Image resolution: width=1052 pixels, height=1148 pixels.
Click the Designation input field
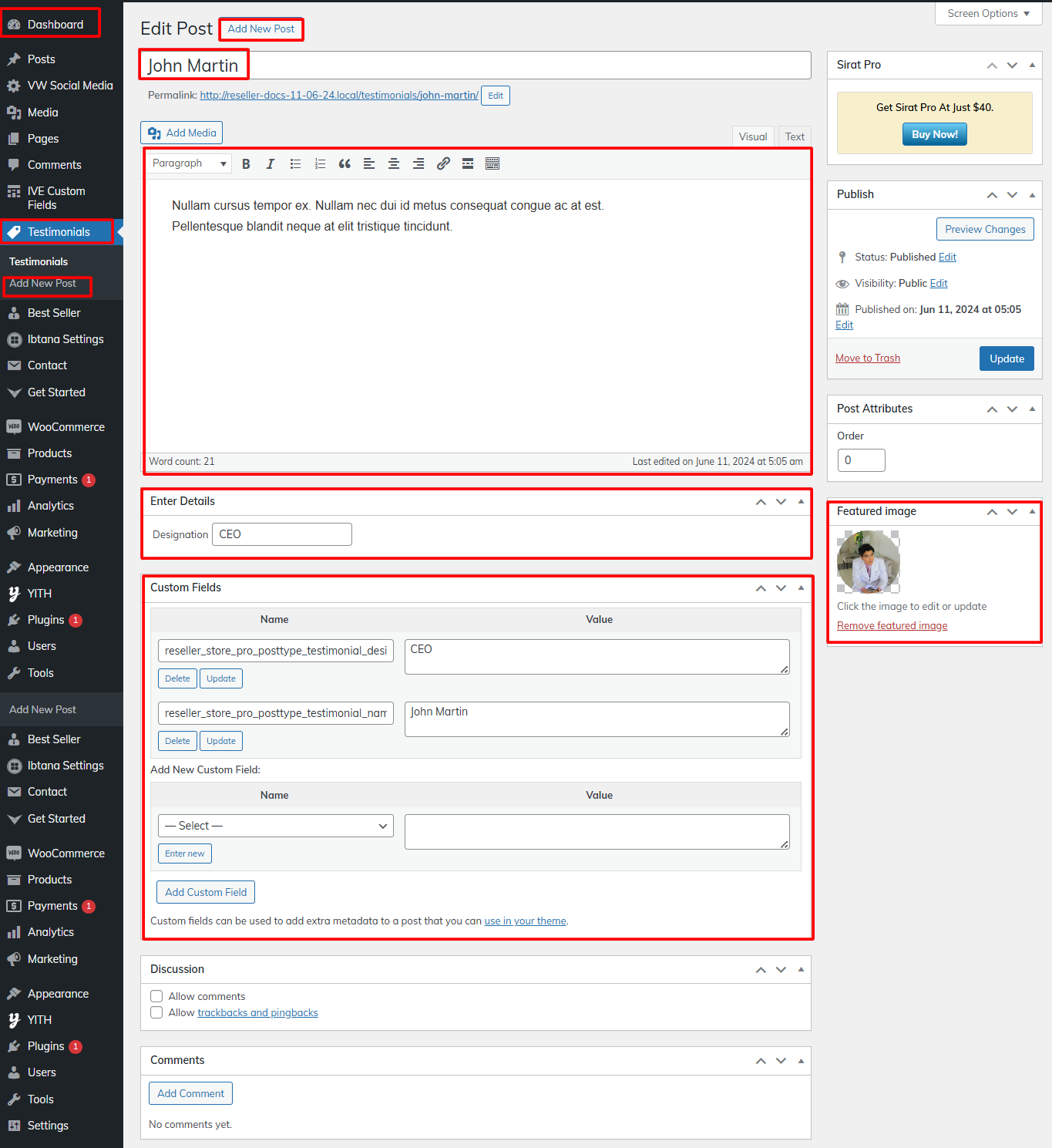pyautogui.click(x=281, y=534)
